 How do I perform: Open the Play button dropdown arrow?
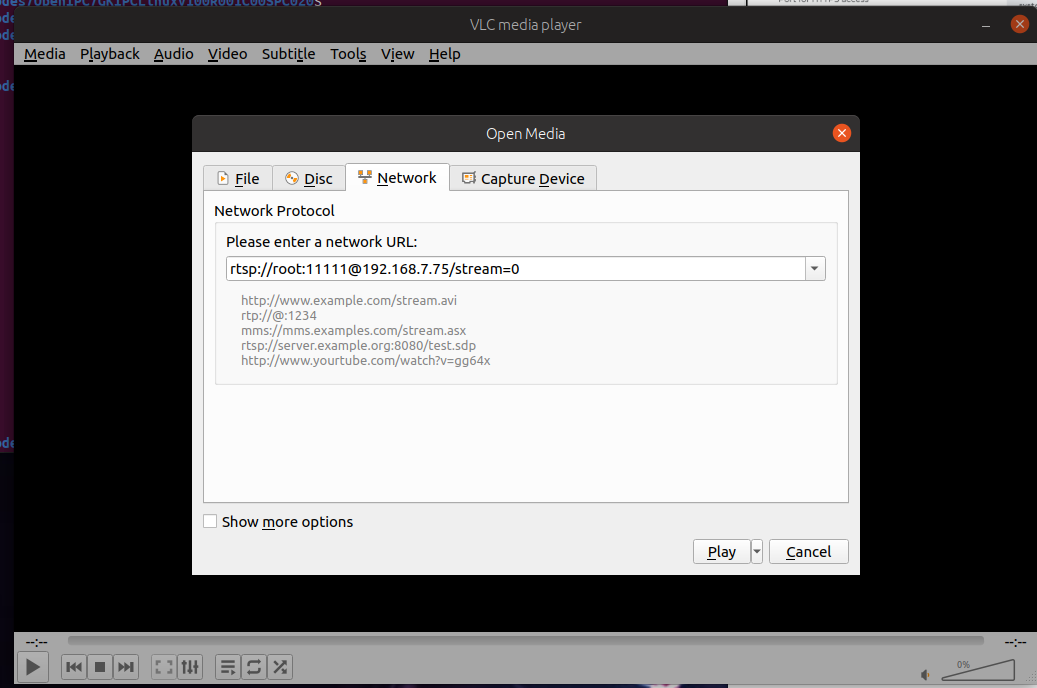757,552
